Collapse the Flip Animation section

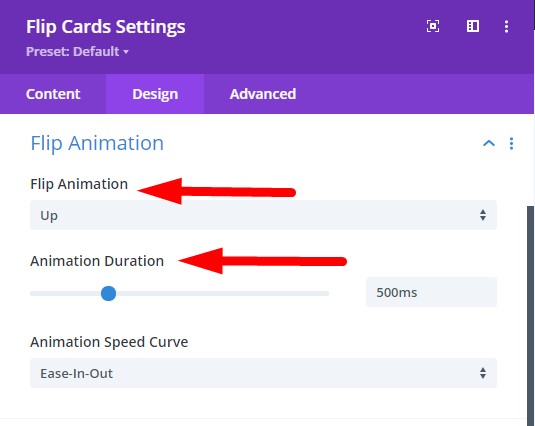489,143
